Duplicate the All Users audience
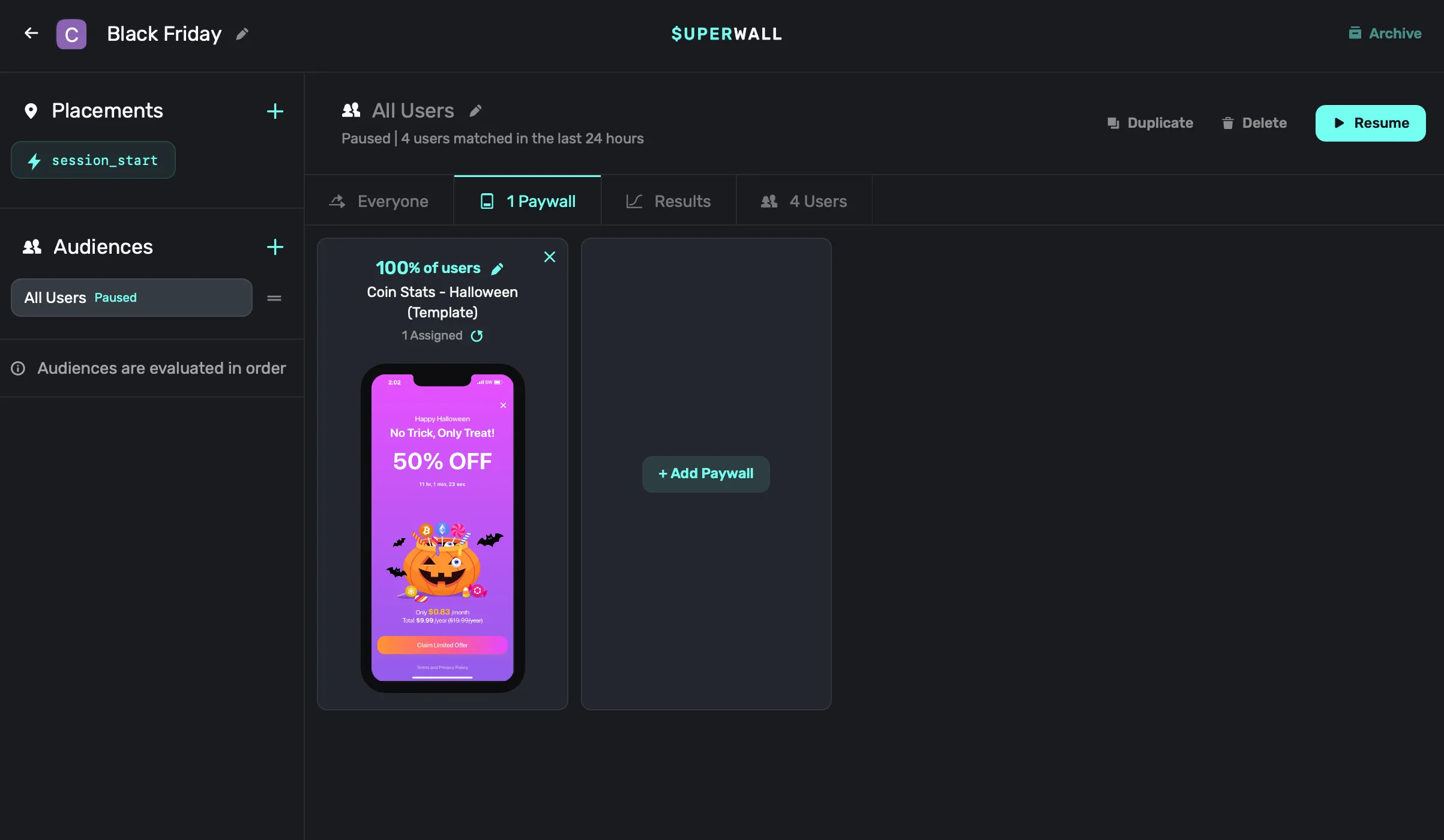The height and width of the screenshot is (840, 1444). [1150, 123]
